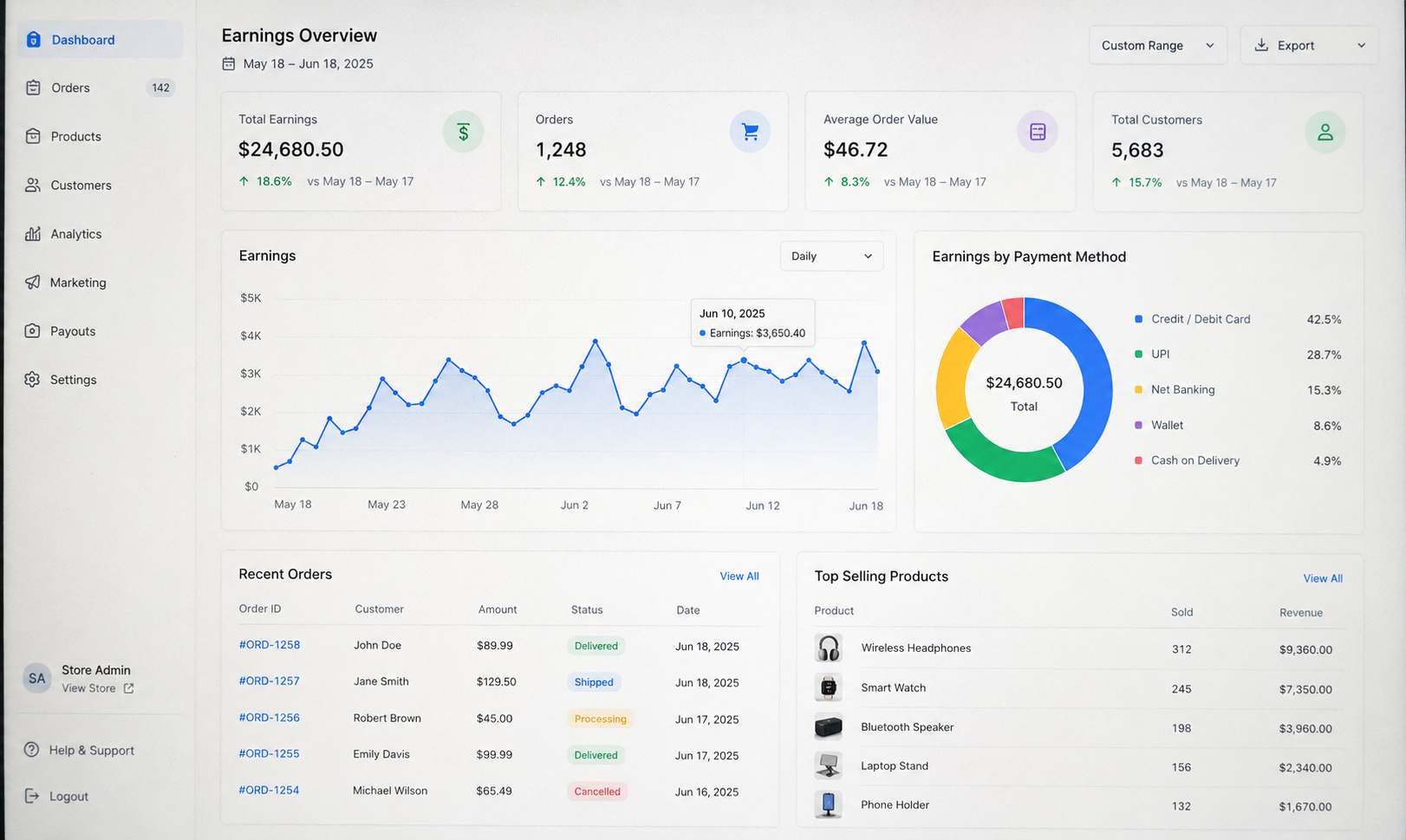
Task: Click the green dollar icon on Total Earnings
Action: click(463, 132)
